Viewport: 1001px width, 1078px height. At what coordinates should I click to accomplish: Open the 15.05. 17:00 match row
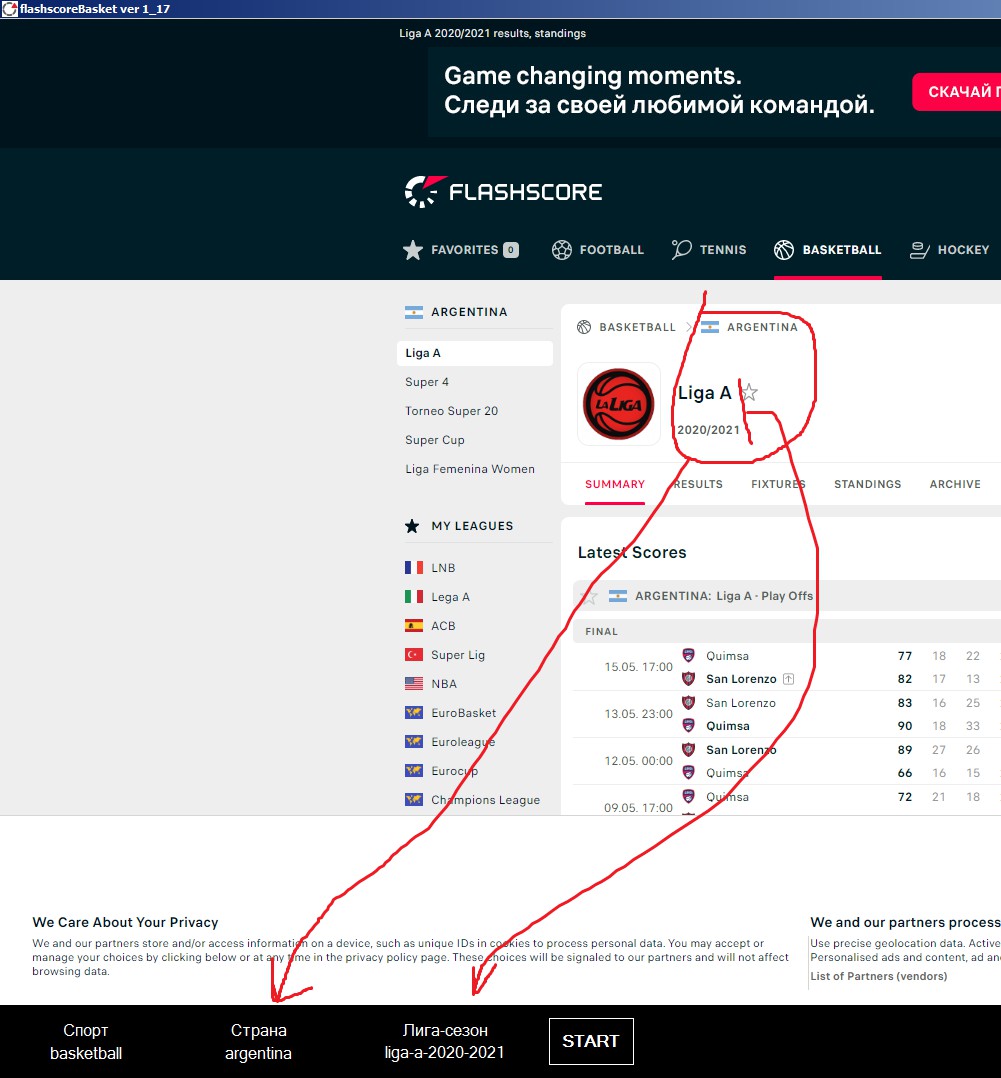coord(786,667)
